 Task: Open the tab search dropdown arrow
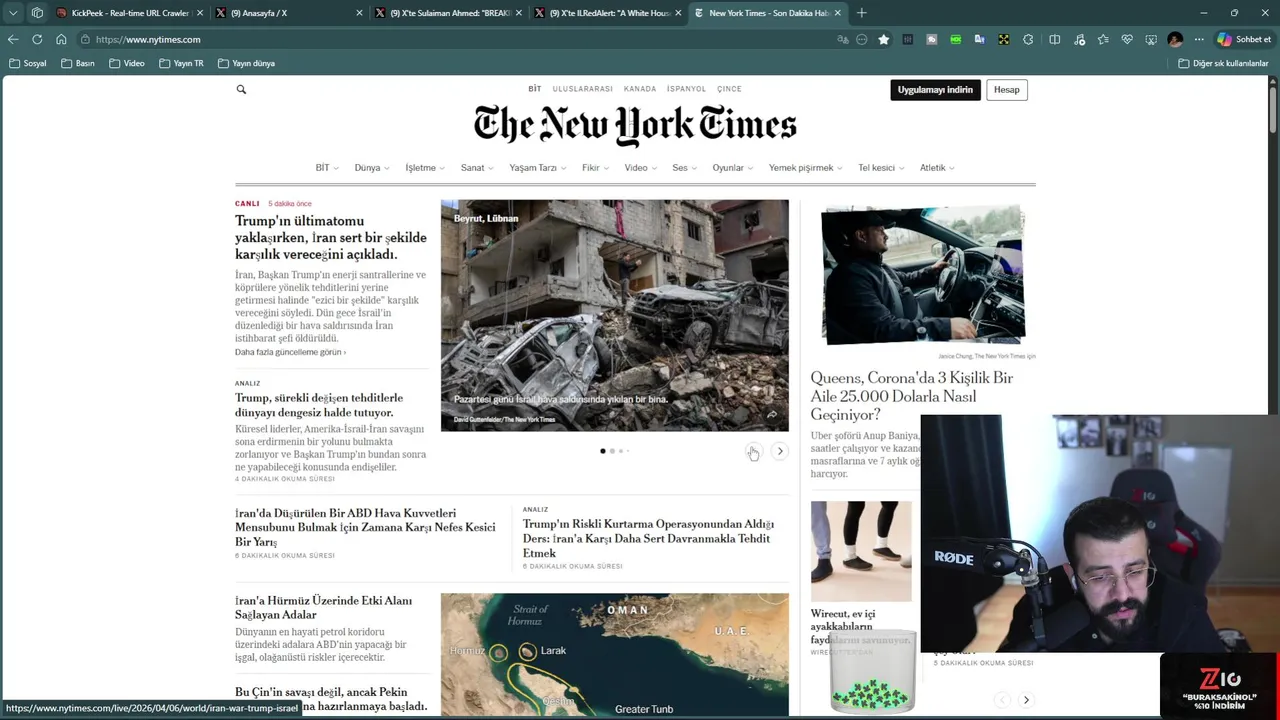(x=13, y=13)
